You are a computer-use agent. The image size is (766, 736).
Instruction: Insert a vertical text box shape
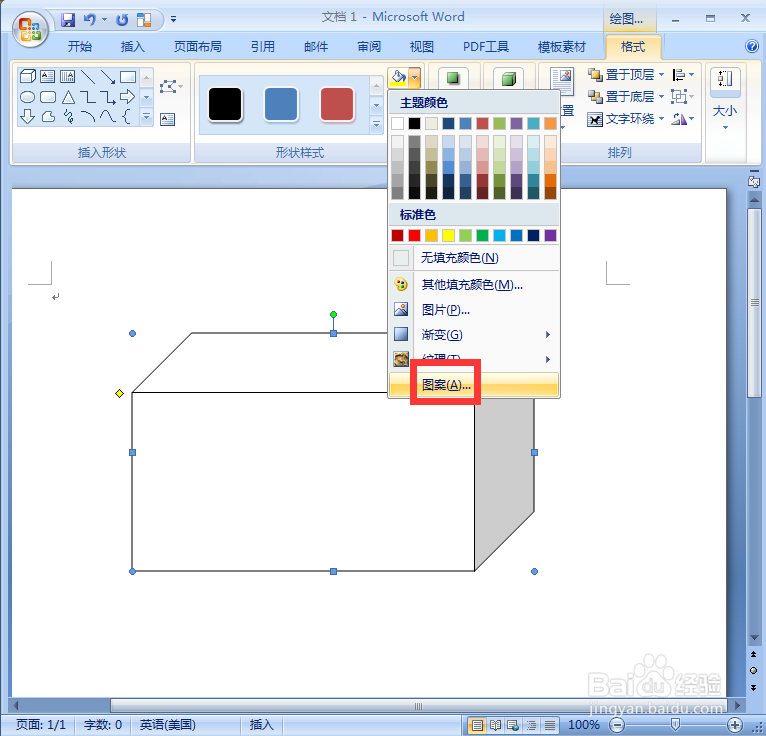click(x=67, y=76)
